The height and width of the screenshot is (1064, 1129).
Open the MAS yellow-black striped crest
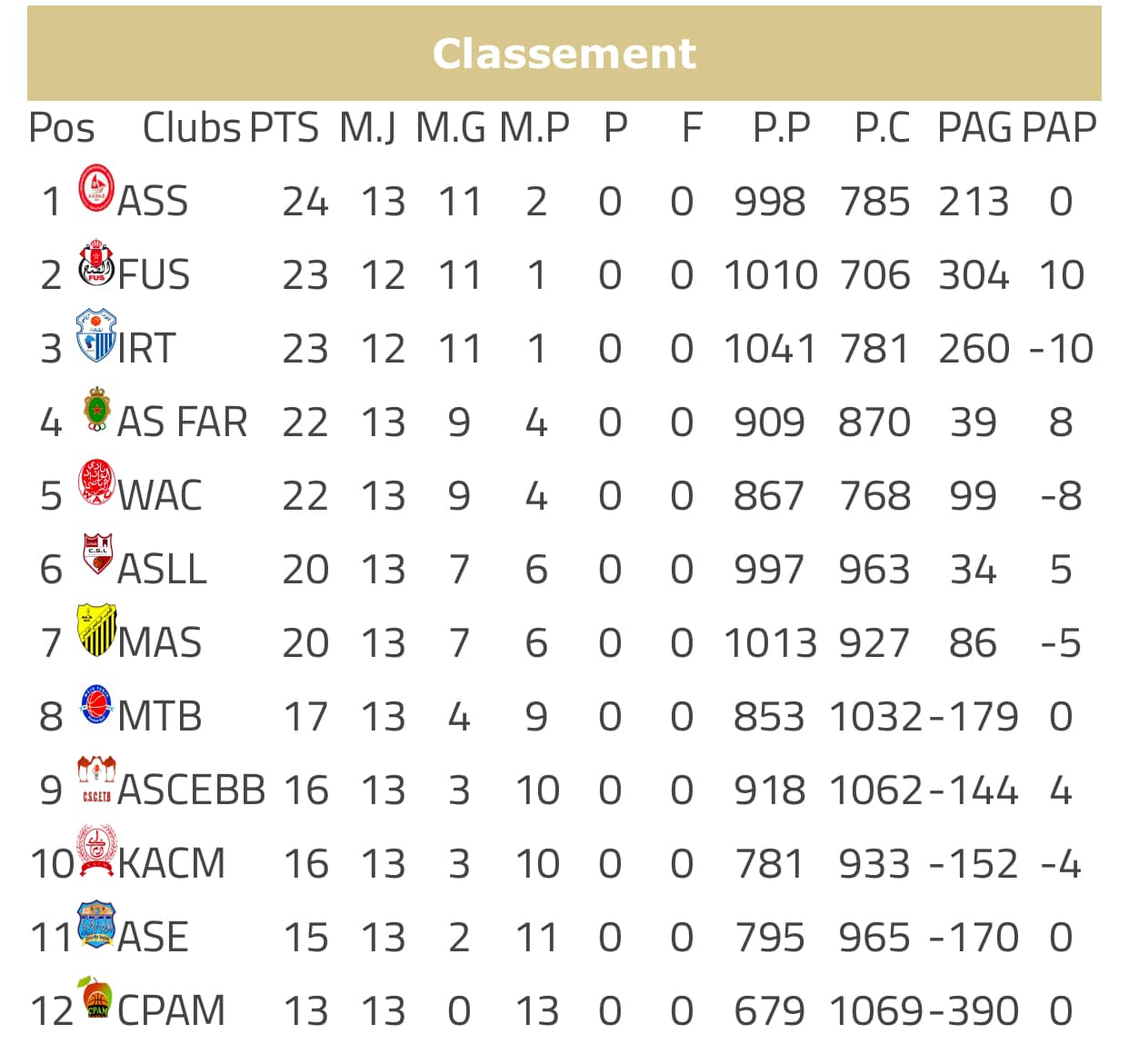(x=95, y=630)
